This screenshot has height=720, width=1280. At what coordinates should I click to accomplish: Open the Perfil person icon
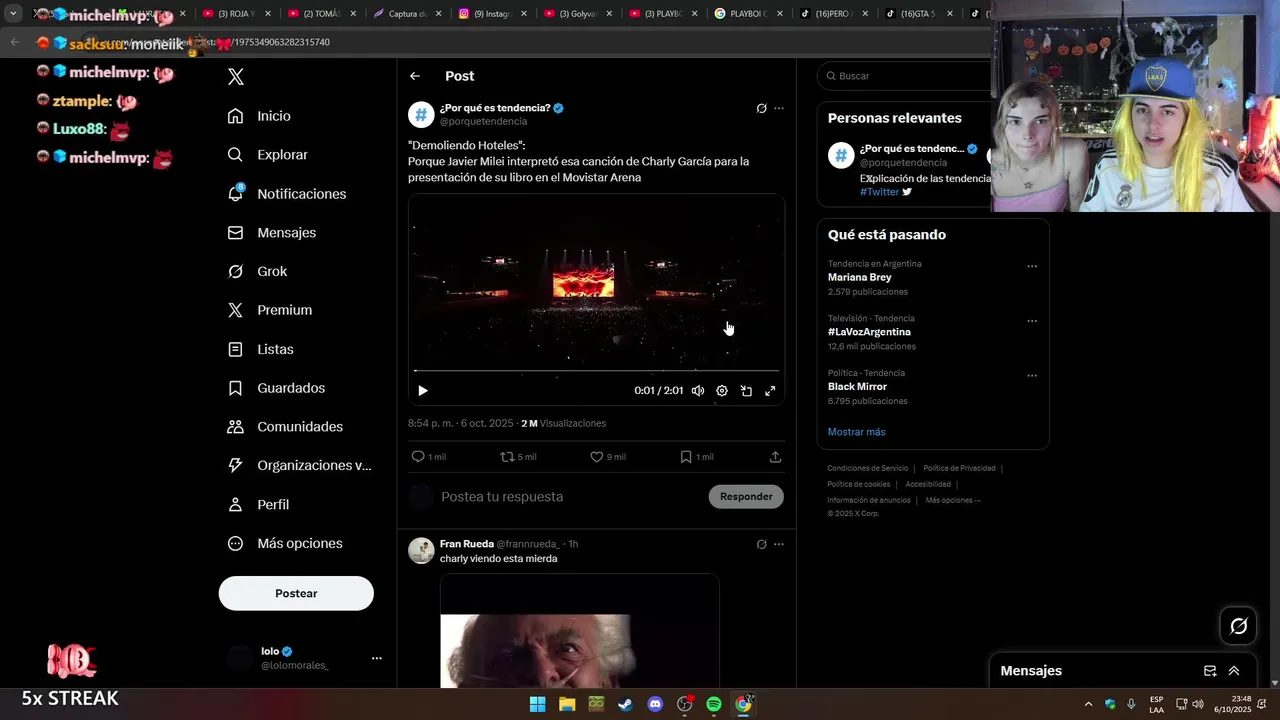[x=235, y=504]
